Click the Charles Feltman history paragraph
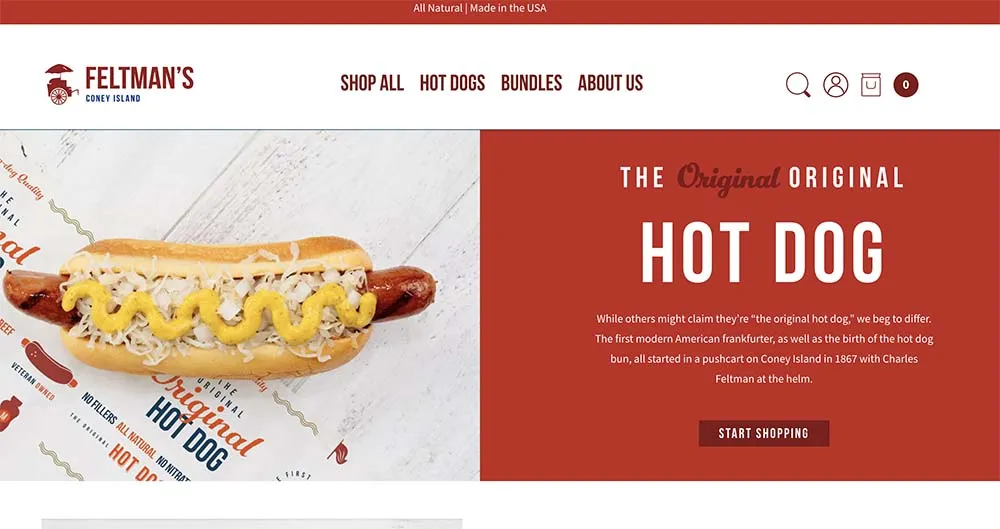Screen dimensions: 1000x529 point(764,348)
